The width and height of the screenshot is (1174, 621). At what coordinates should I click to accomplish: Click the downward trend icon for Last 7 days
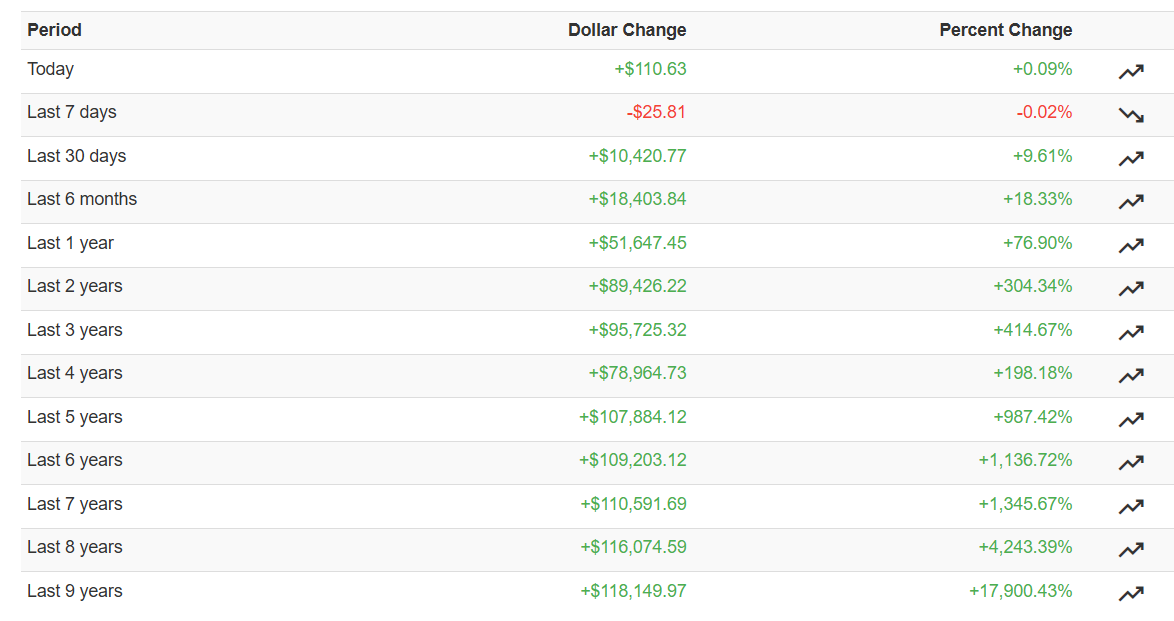(1131, 115)
